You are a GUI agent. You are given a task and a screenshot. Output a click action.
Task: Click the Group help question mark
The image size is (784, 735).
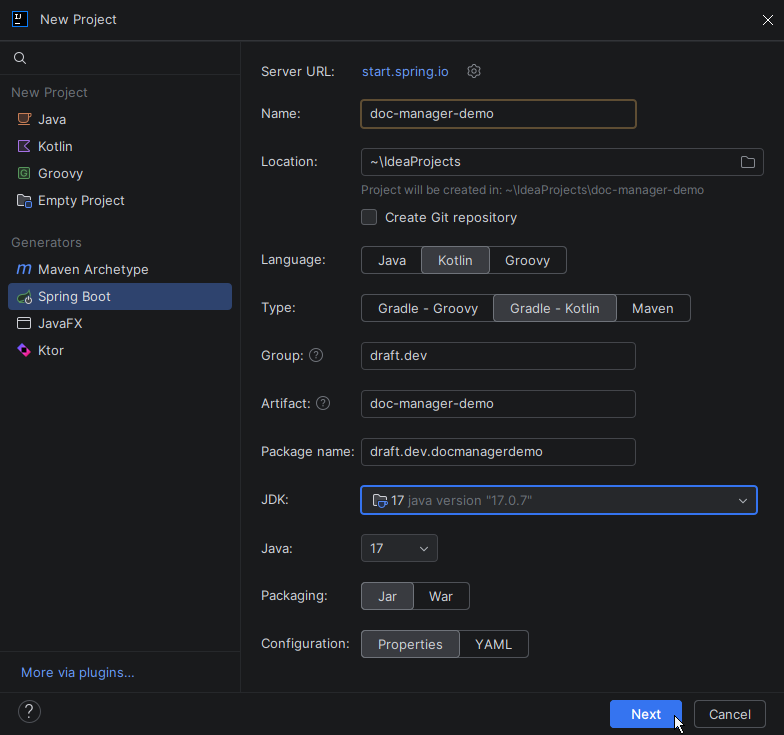click(x=316, y=355)
